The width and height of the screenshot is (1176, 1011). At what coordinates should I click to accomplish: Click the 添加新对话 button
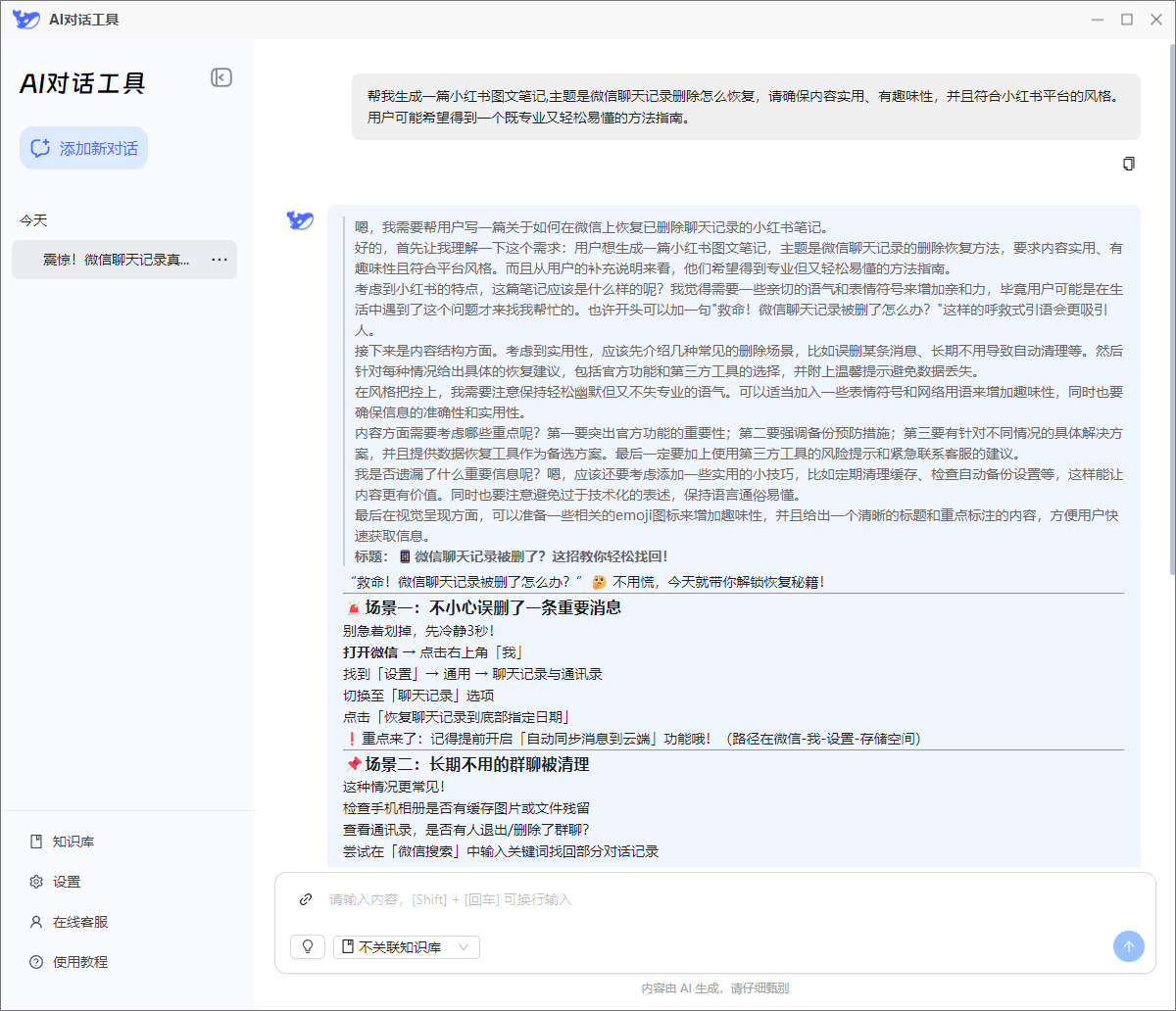coord(83,148)
